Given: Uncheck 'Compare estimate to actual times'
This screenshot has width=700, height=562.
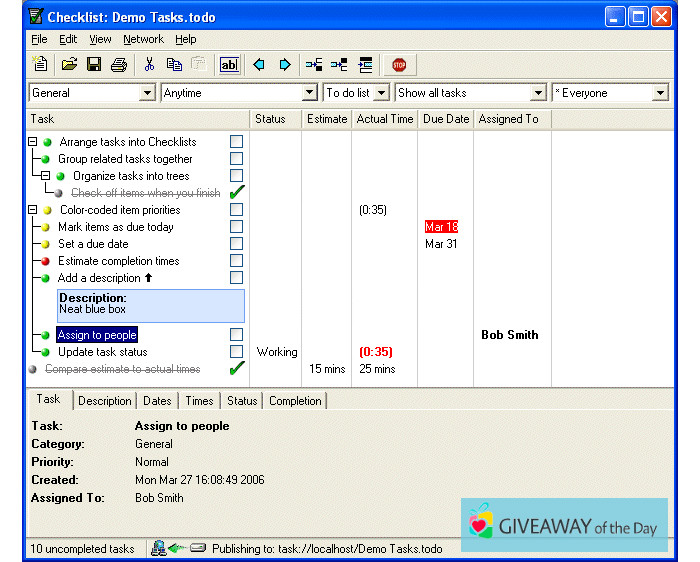Looking at the screenshot, I should pos(237,368).
